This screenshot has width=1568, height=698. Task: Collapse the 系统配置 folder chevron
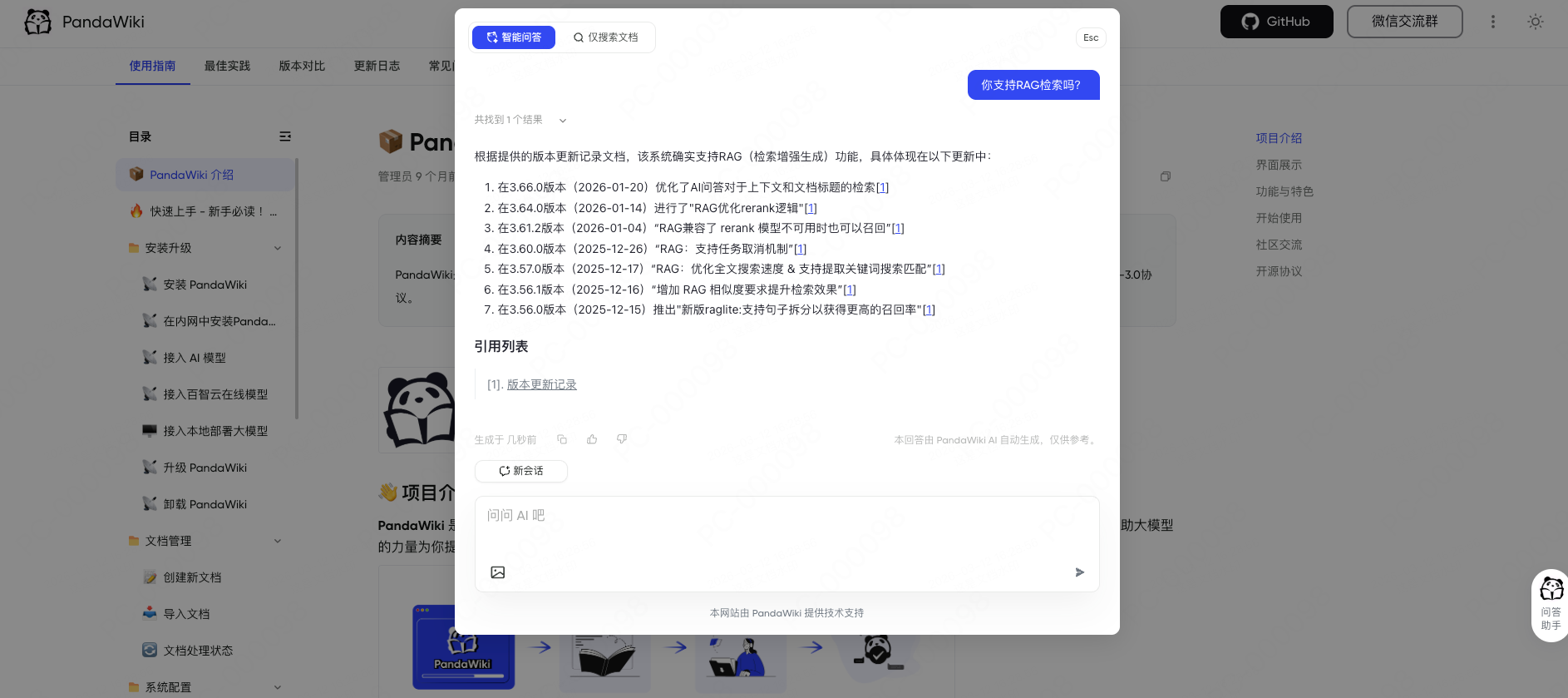pos(278,687)
